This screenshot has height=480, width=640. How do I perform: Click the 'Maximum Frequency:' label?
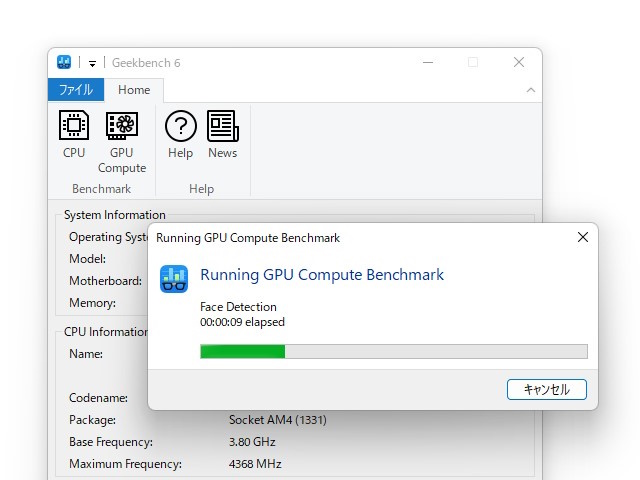point(125,464)
